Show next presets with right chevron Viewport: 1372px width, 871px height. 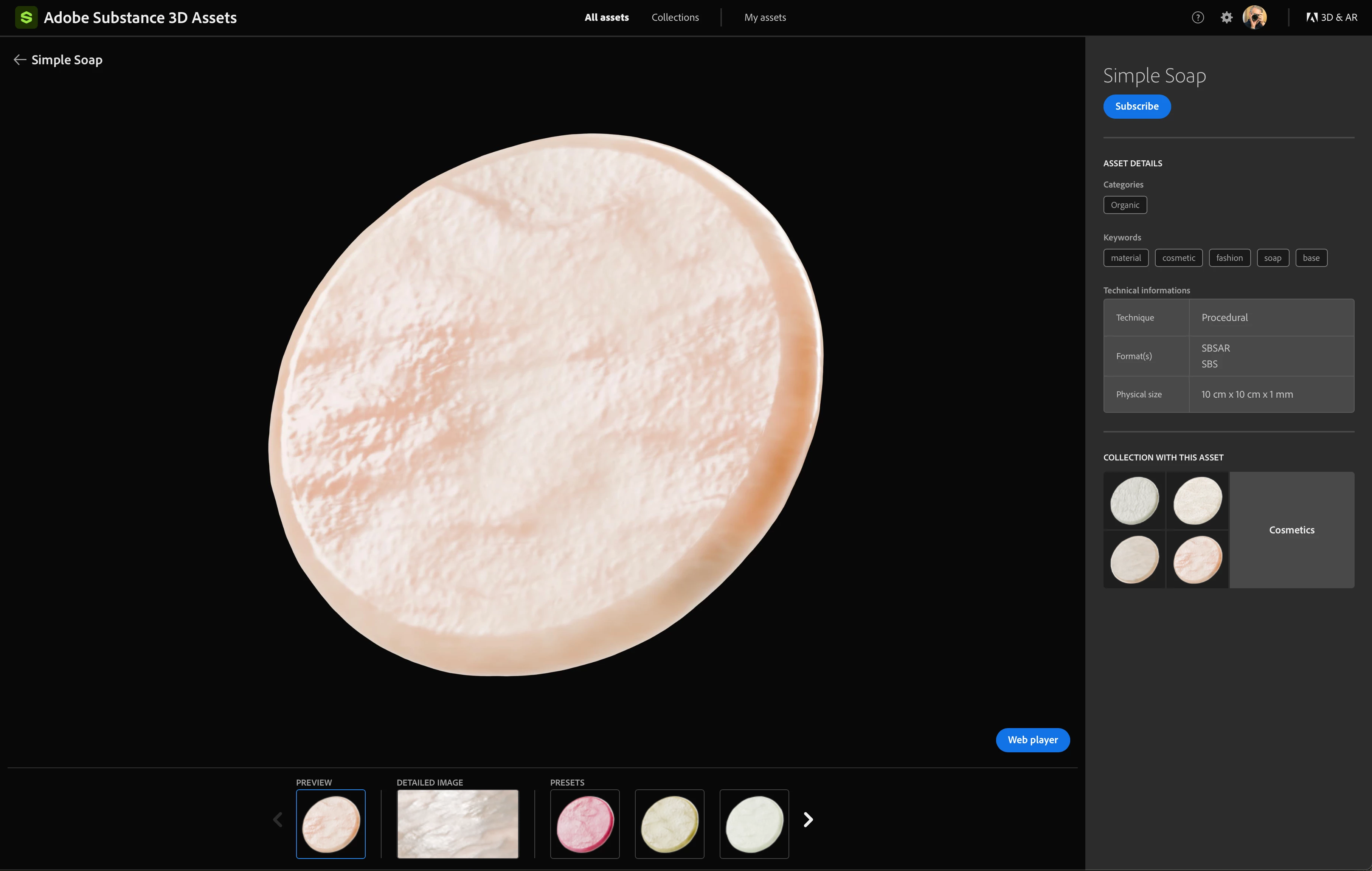[808, 820]
